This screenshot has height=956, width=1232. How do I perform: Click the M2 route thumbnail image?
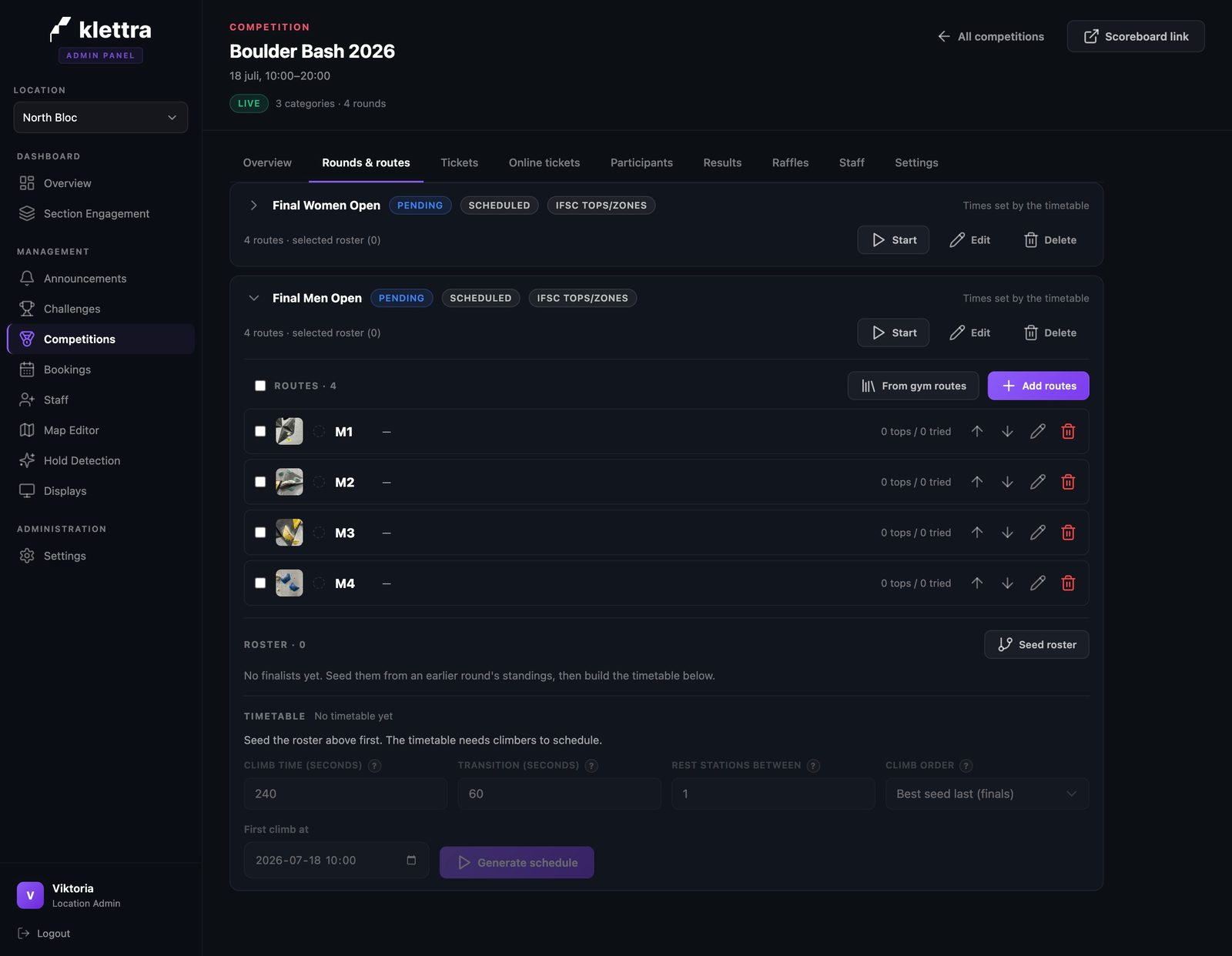[x=290, y=482]
